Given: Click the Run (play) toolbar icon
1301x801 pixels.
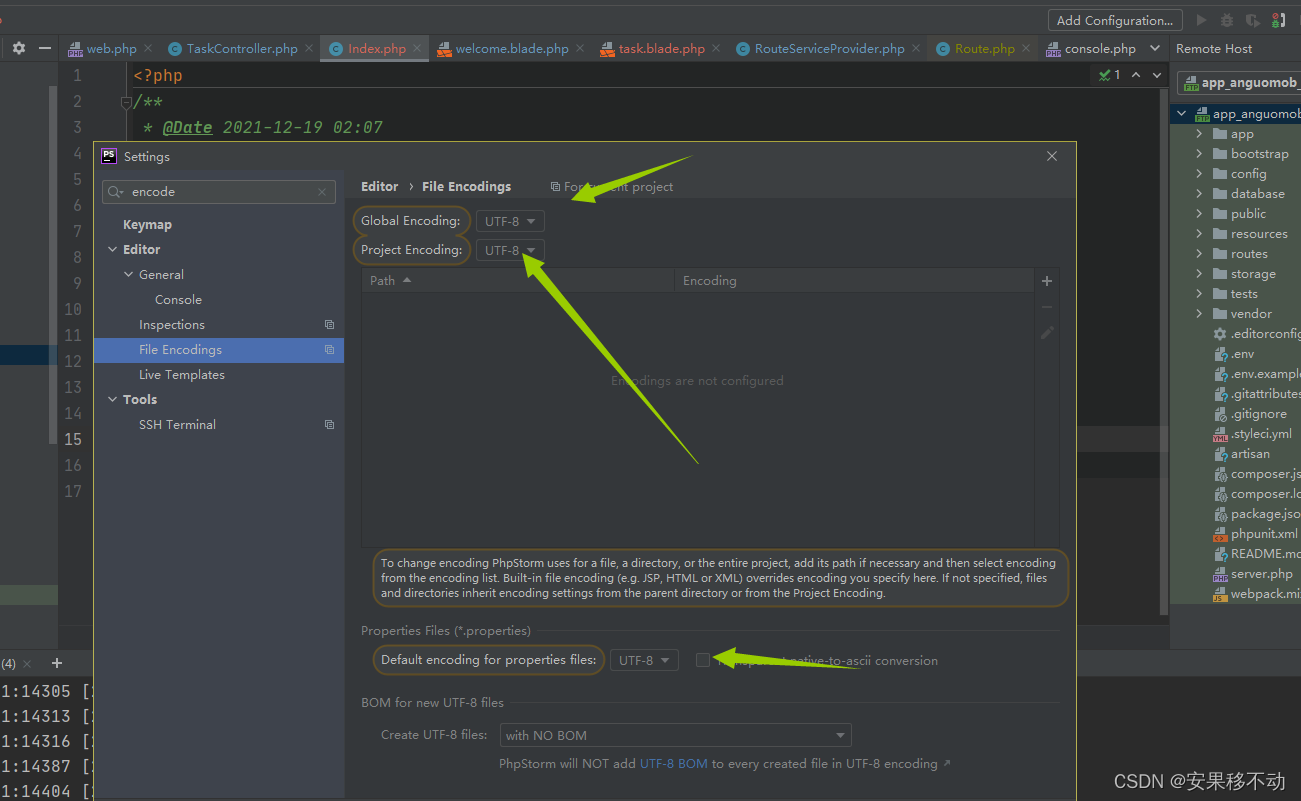Looking at the screenshot, I should click(x=1201, y=20).
